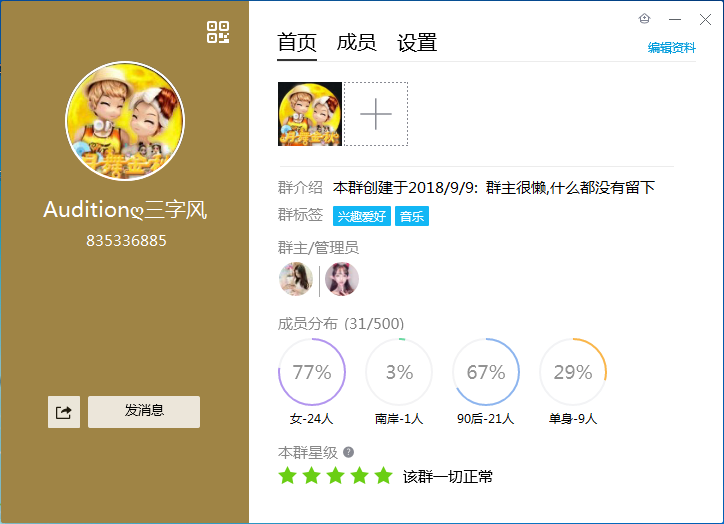The width and height of the screenshot is (724, 524).
Task: Open the 设置 tab
Action: (417, 43)
